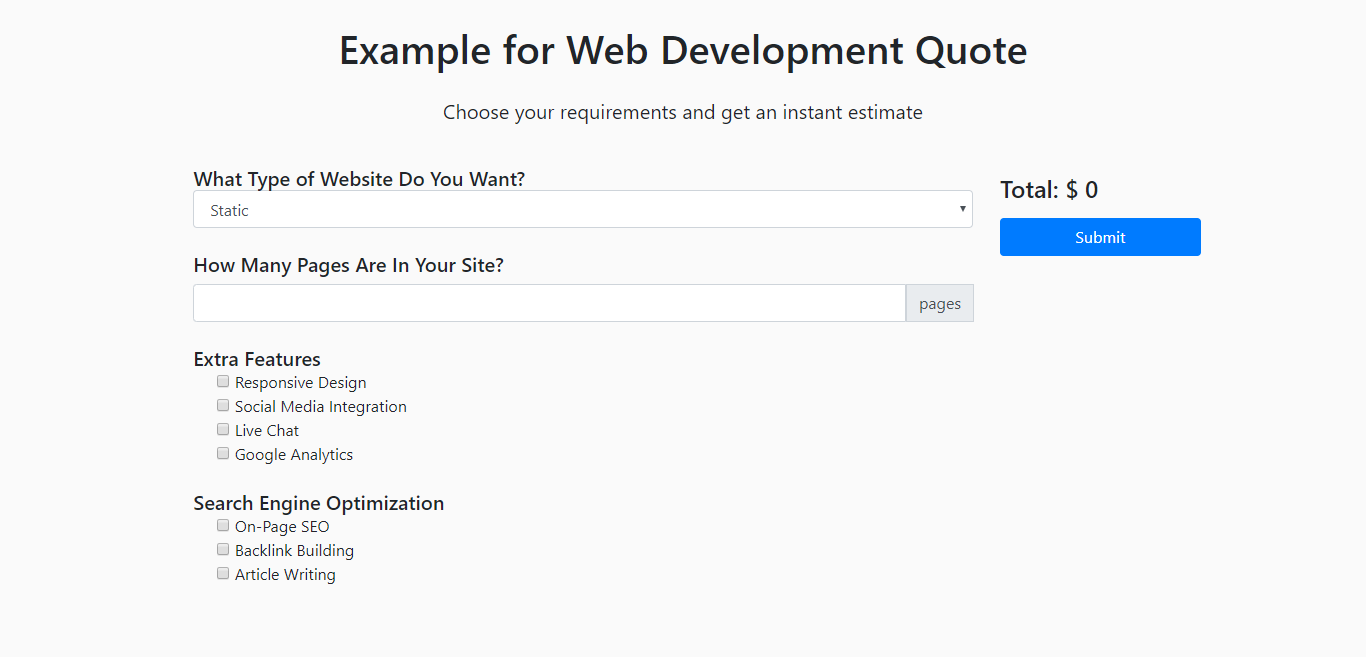The image size is (1366, 657).
Task: Check the Social Media Integration option
Action: (x=222, y=405)
